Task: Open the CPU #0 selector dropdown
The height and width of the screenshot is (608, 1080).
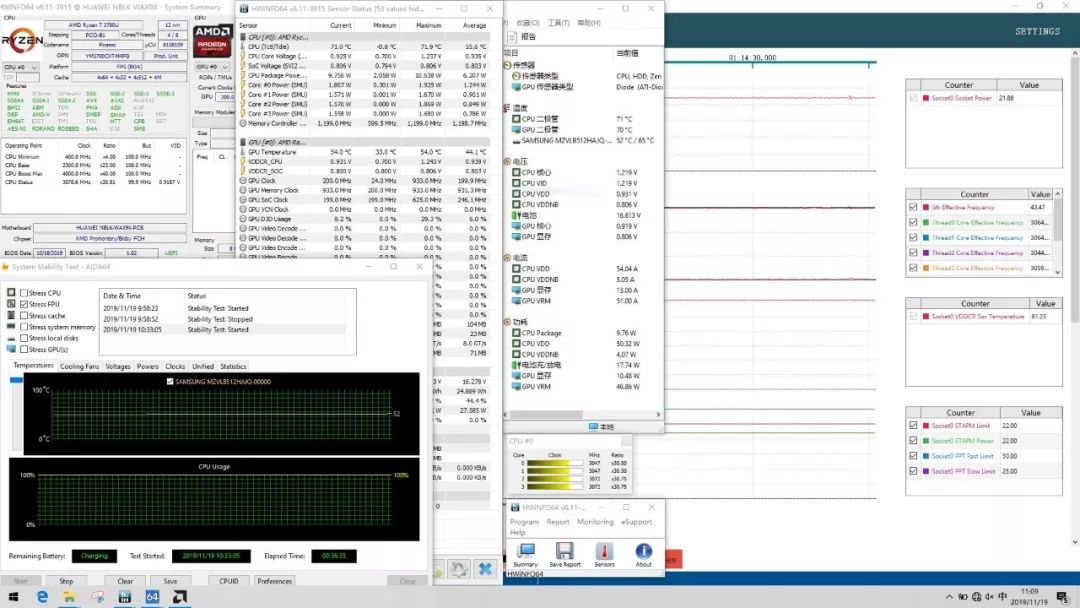Action: click(x=22, y=67)
